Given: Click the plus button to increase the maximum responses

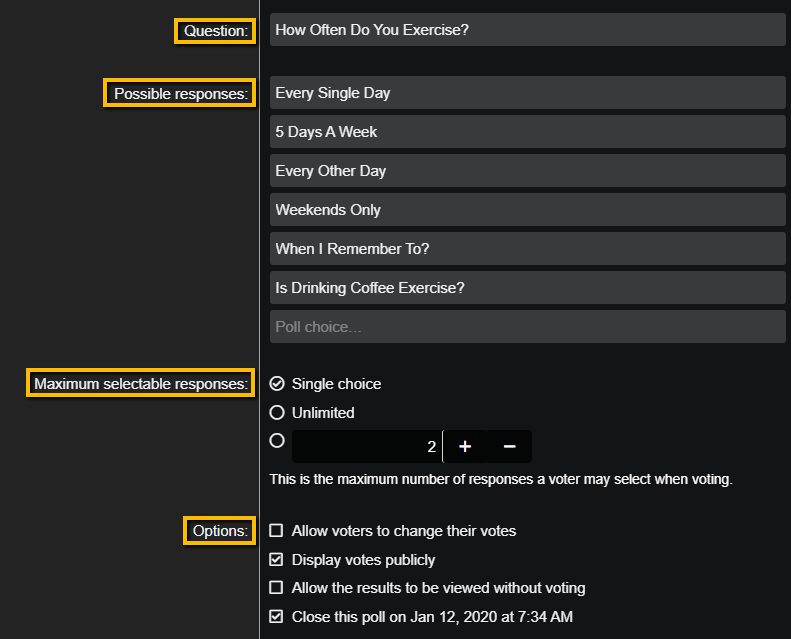Looking at the screenshot, I should coord(465,446).
